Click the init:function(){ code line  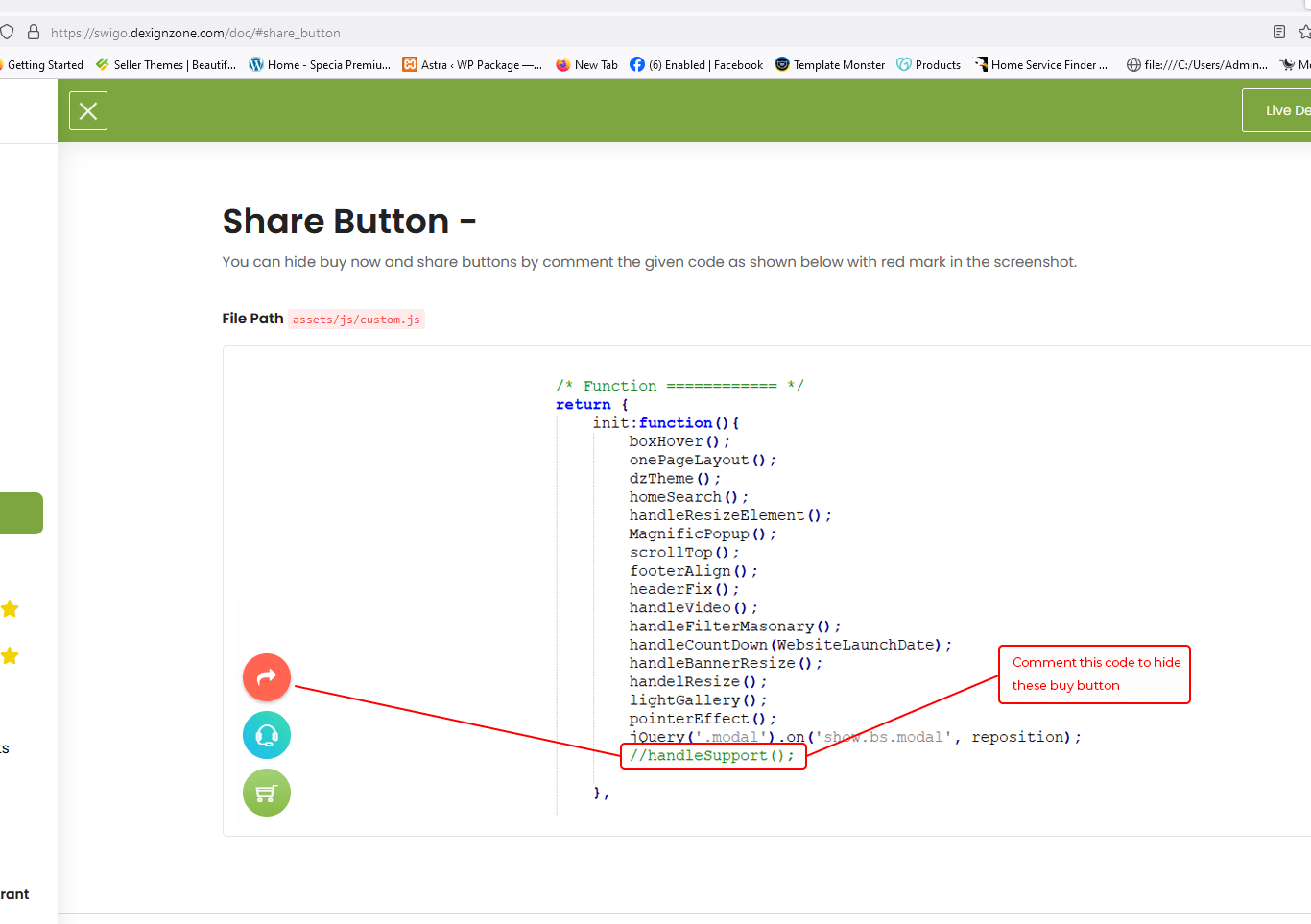tap(666, 423)
